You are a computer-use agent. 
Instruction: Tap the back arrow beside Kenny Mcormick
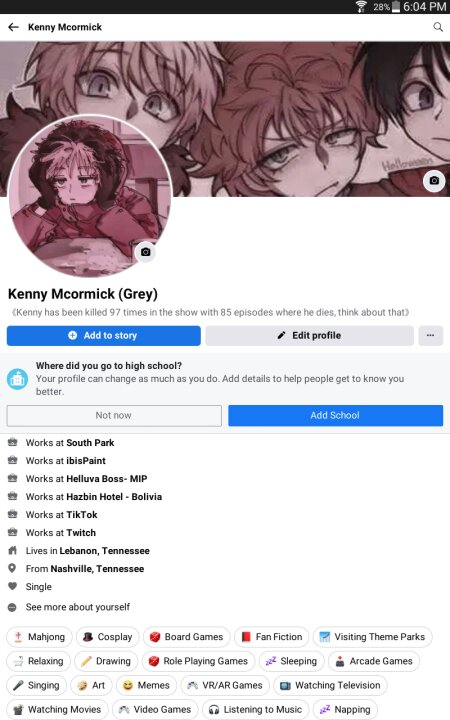13,27
